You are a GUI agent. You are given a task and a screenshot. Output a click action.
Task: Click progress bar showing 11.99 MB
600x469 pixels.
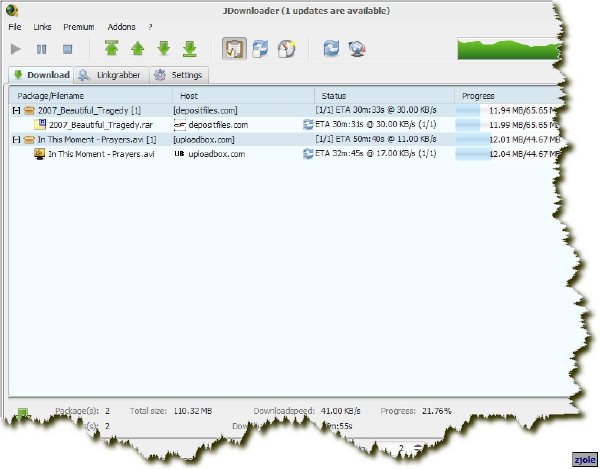pos(507,125)
